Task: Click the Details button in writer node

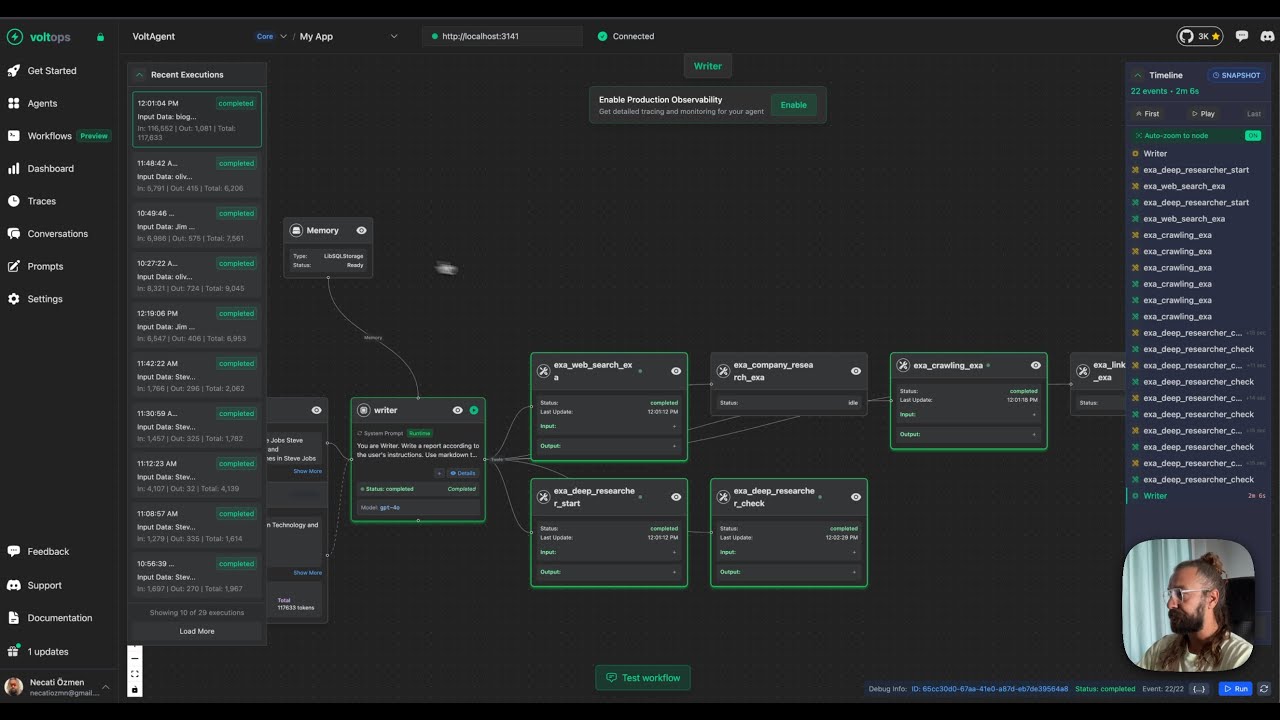Action: click(x=463, y=473)
